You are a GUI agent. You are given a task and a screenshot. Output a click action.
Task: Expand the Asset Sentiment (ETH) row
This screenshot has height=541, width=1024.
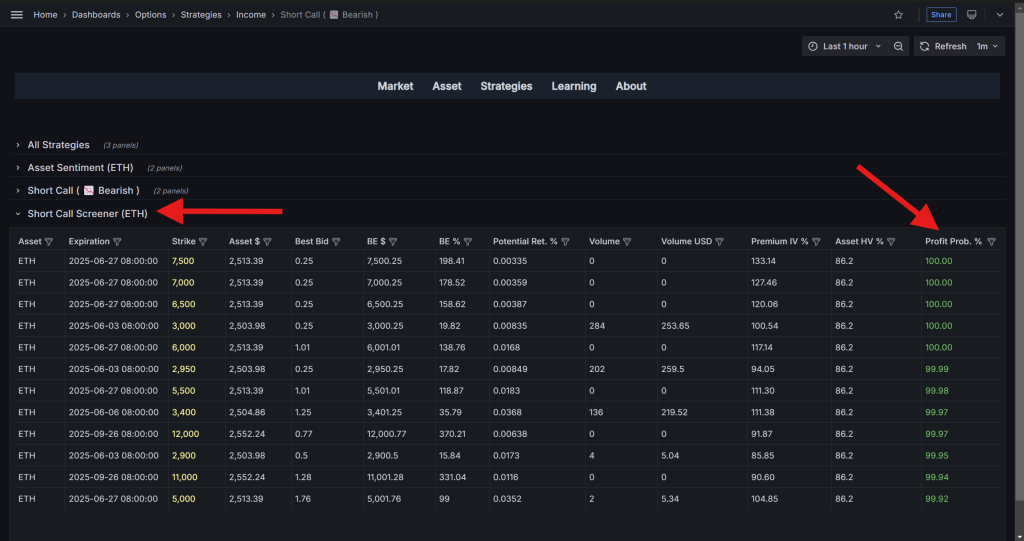[80, 168]
